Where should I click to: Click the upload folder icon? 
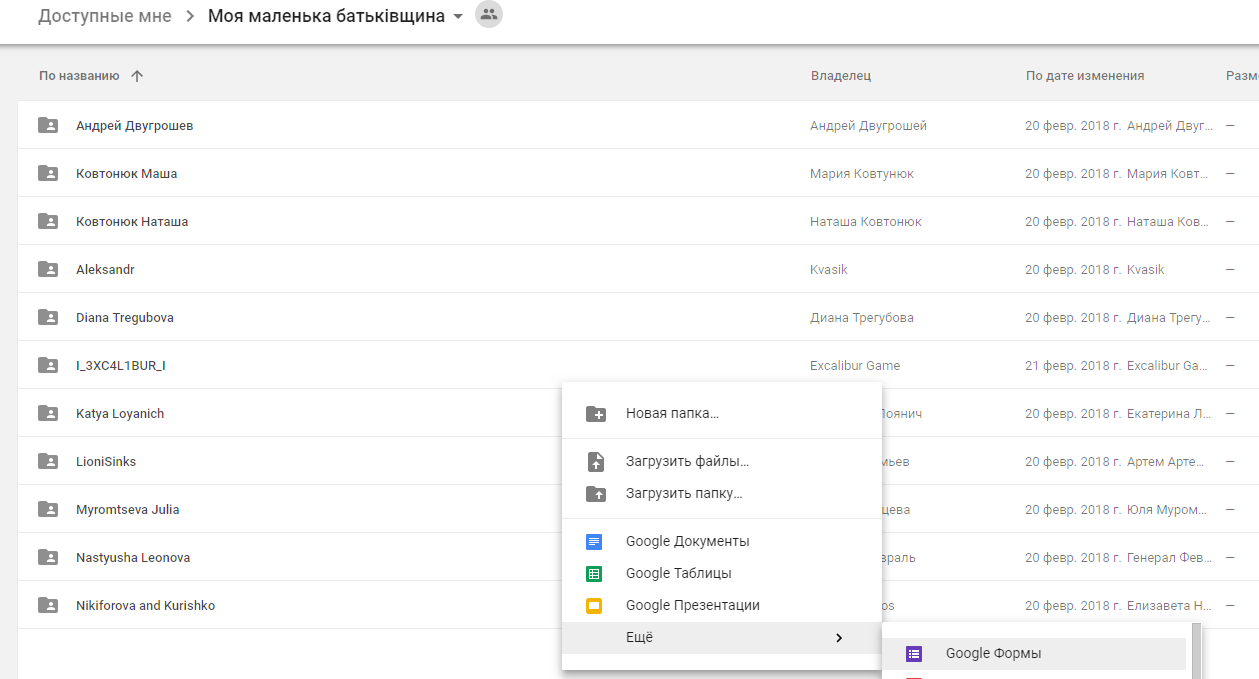point(595,494)
